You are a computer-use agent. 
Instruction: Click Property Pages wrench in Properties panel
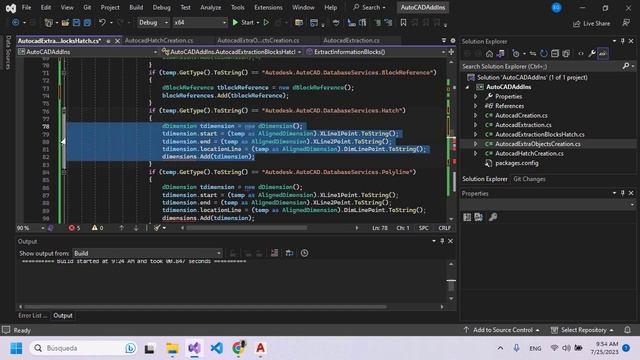pyautogui.click(x=493, y=217)
